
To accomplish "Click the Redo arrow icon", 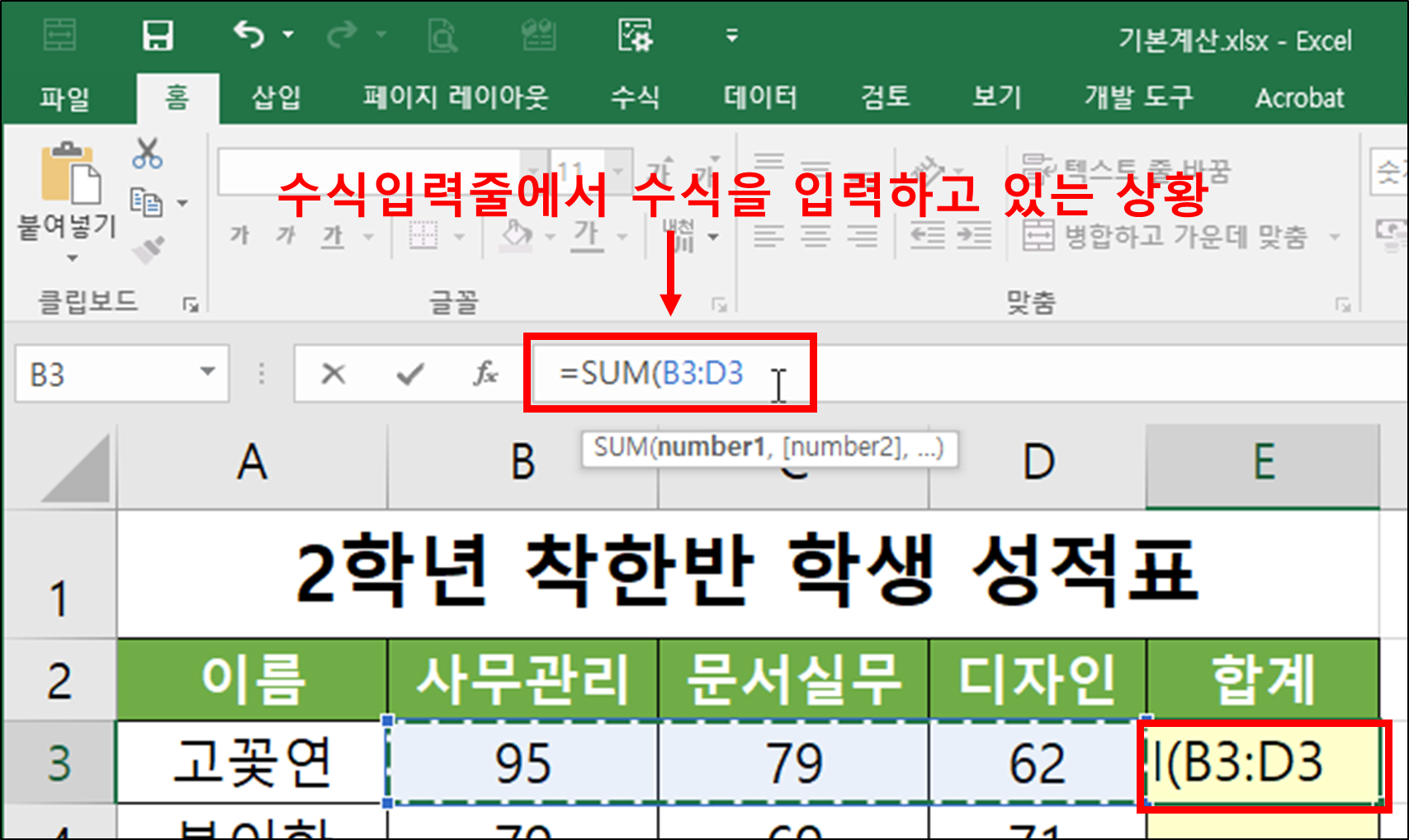I will coord(341,35).
